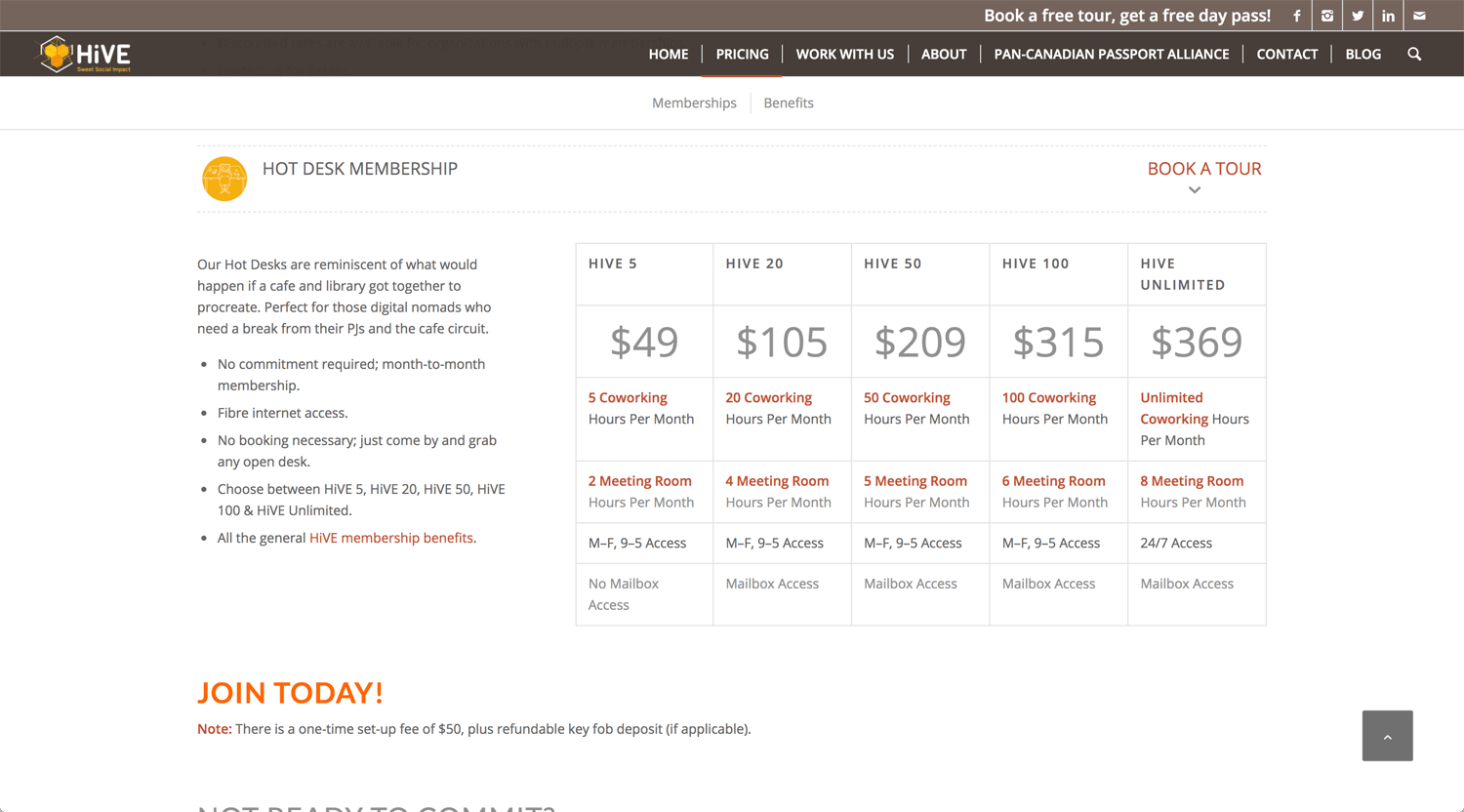
Task: Open the HiVE membership benefits link
Action: click(391, 538)
